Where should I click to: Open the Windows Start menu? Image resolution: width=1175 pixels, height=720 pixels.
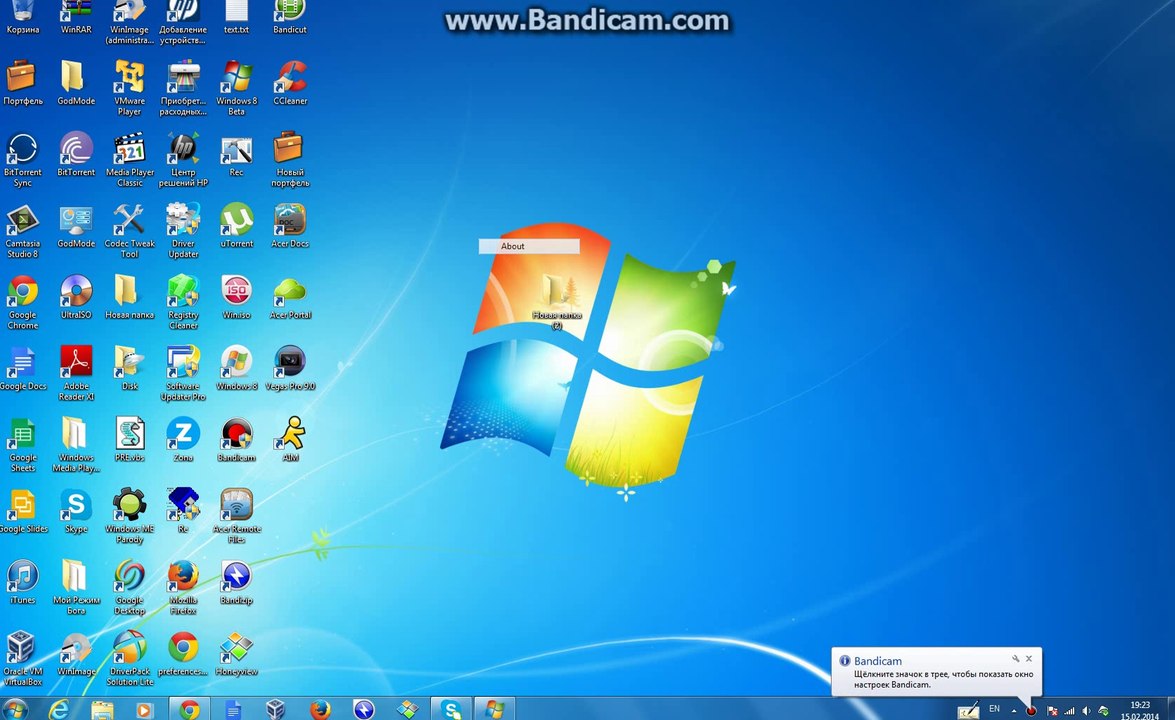[15, 709]
